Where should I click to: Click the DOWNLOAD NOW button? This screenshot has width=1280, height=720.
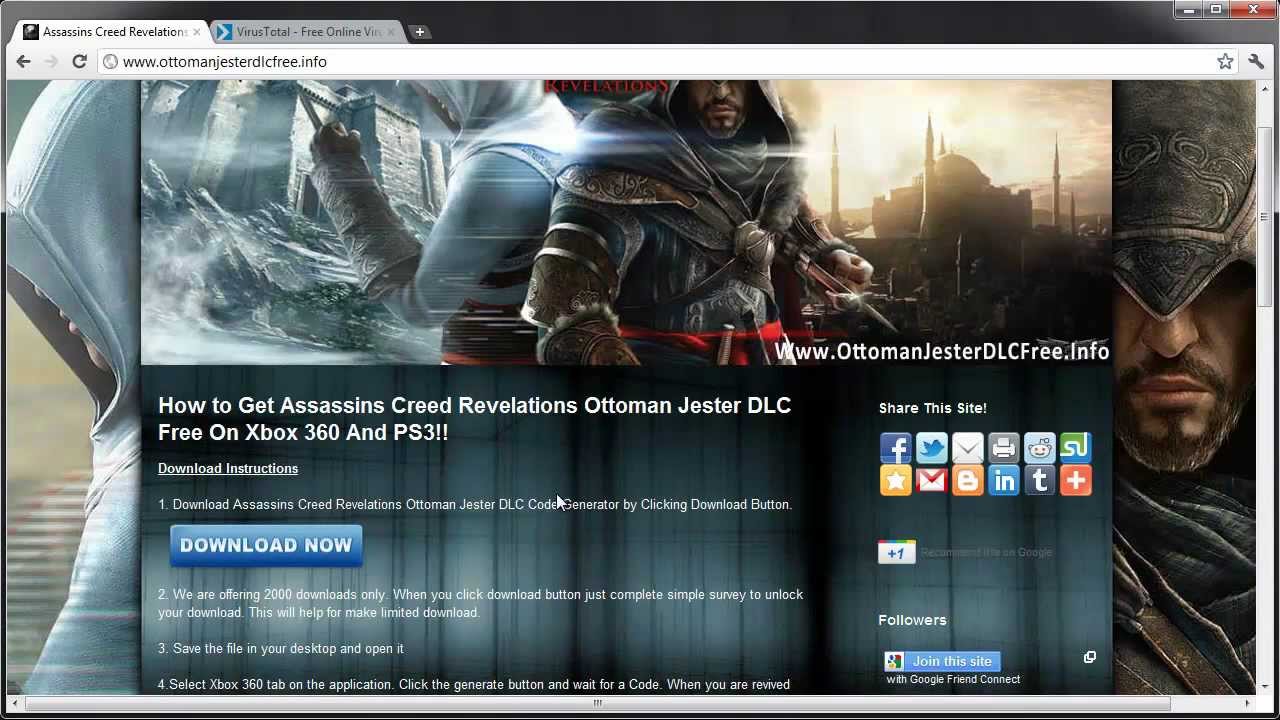266,546
